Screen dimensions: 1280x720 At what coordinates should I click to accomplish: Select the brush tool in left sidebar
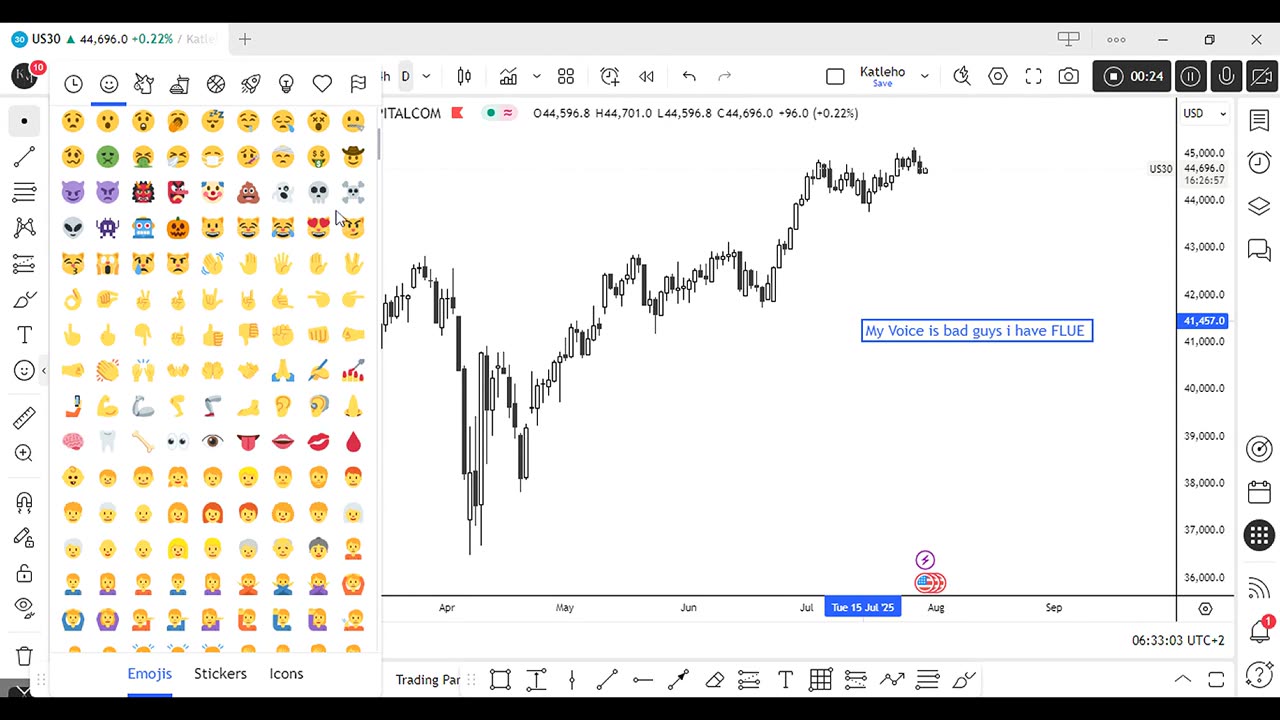click(x=24, y=299)
